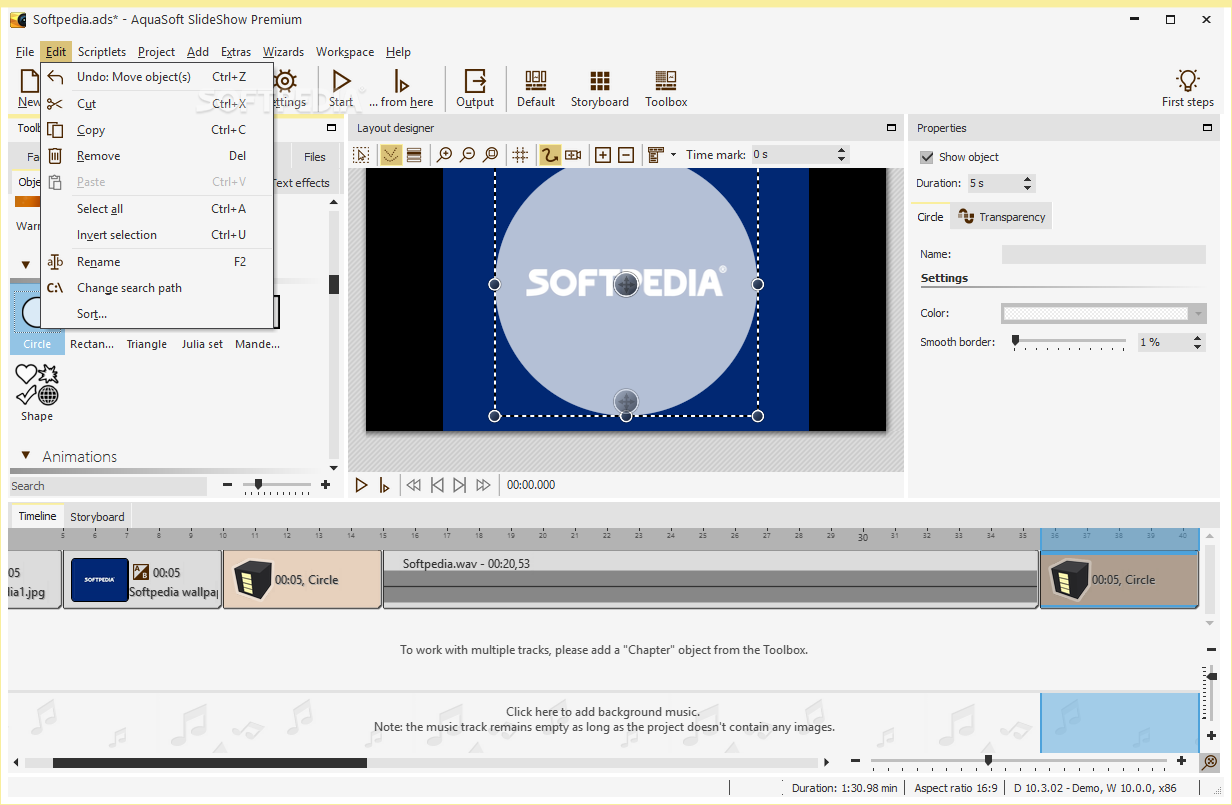Click the '... from here' play icon
Viewport: 1232px width, 805px height.
401,81
